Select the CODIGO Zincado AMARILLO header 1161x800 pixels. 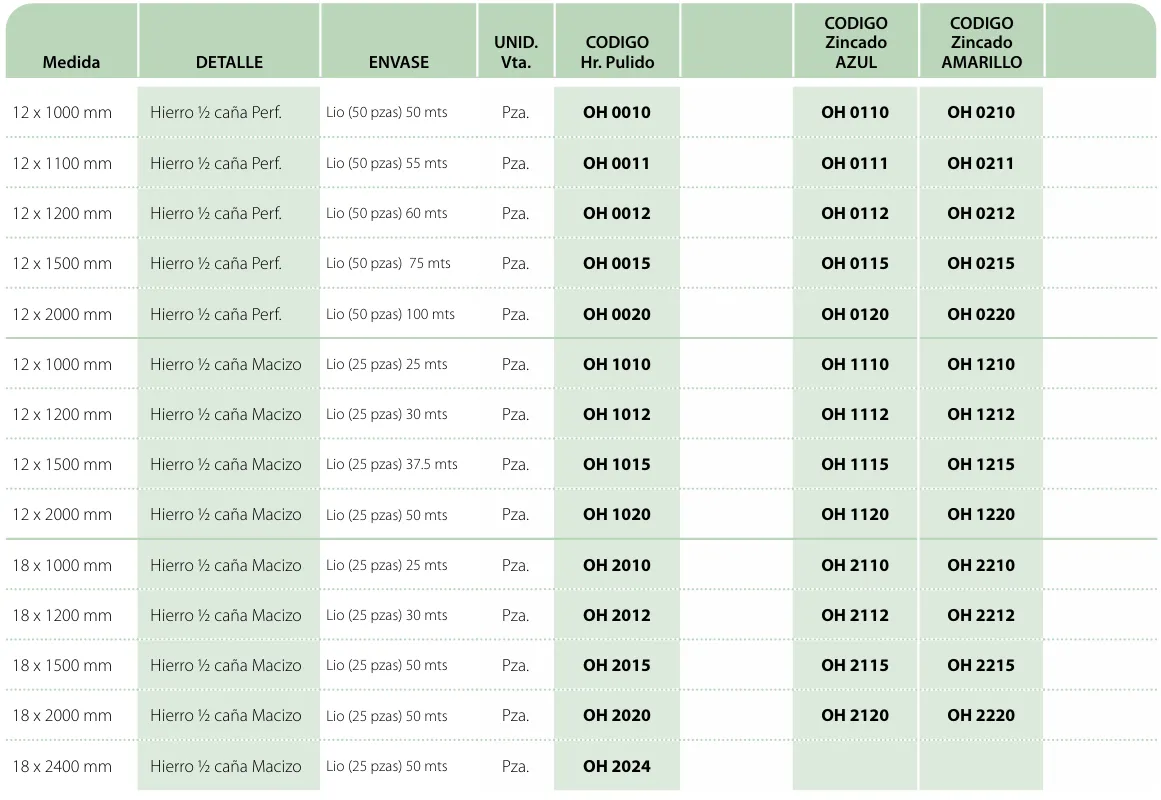pos(981,43)
